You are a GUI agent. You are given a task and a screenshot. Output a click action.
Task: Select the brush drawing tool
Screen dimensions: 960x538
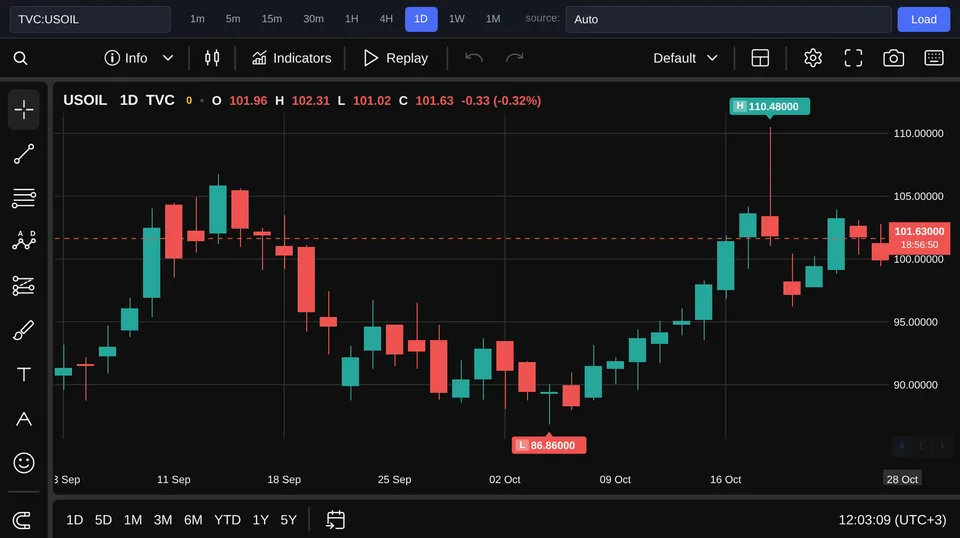coord(24,330)
